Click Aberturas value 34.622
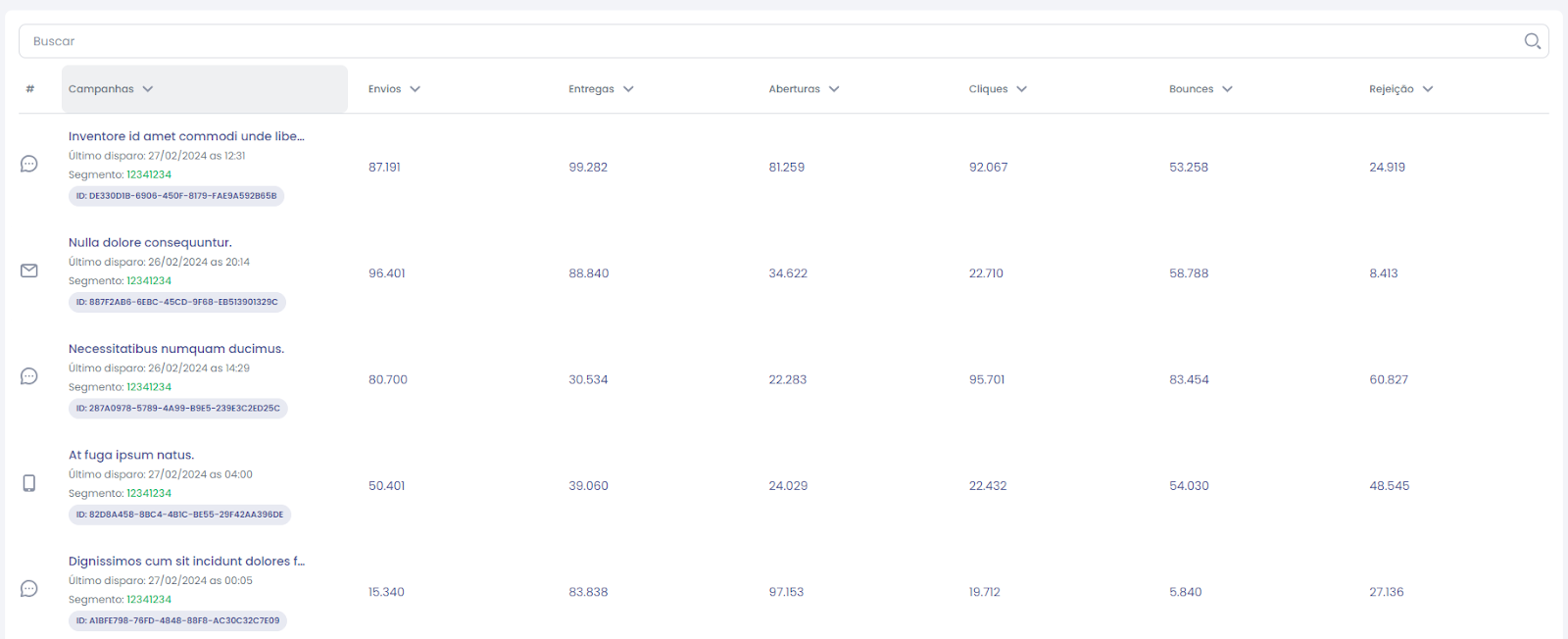 click(788, 273)
